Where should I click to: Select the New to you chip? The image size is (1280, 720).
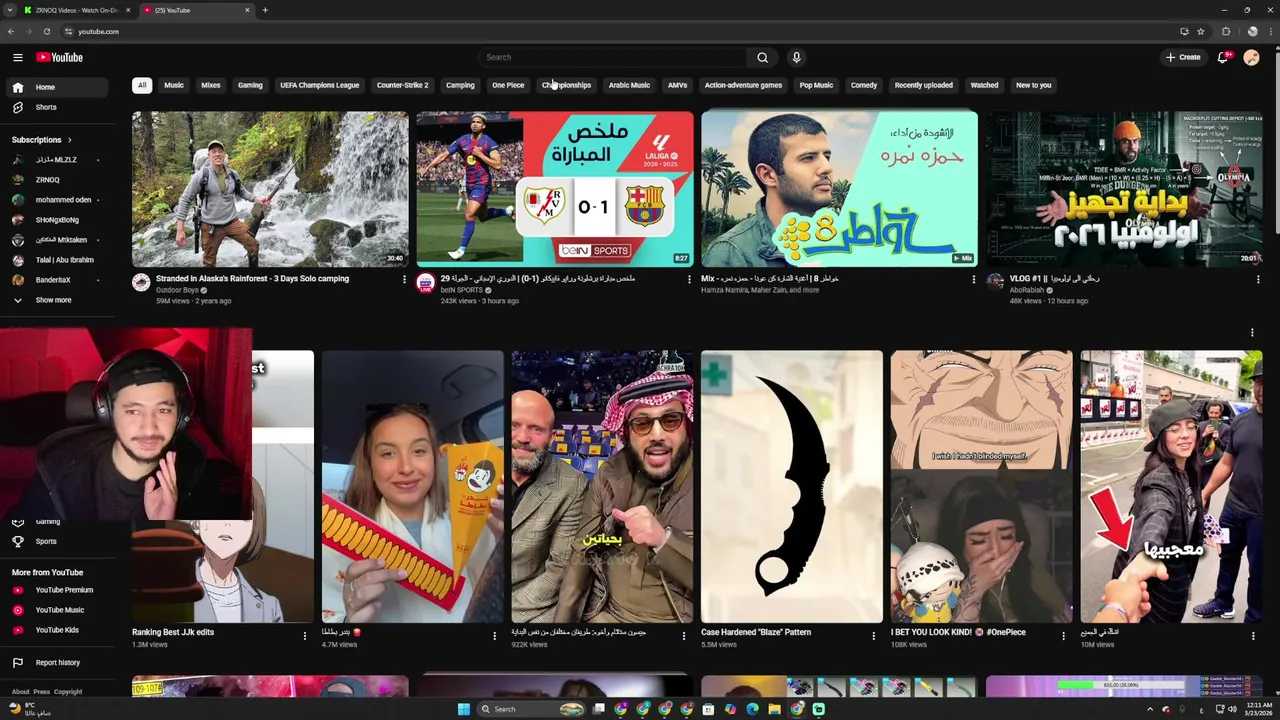(1033, 85)
